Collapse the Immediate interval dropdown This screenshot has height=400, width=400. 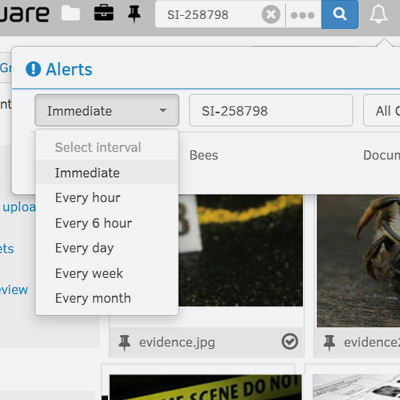tap(107, 110)
